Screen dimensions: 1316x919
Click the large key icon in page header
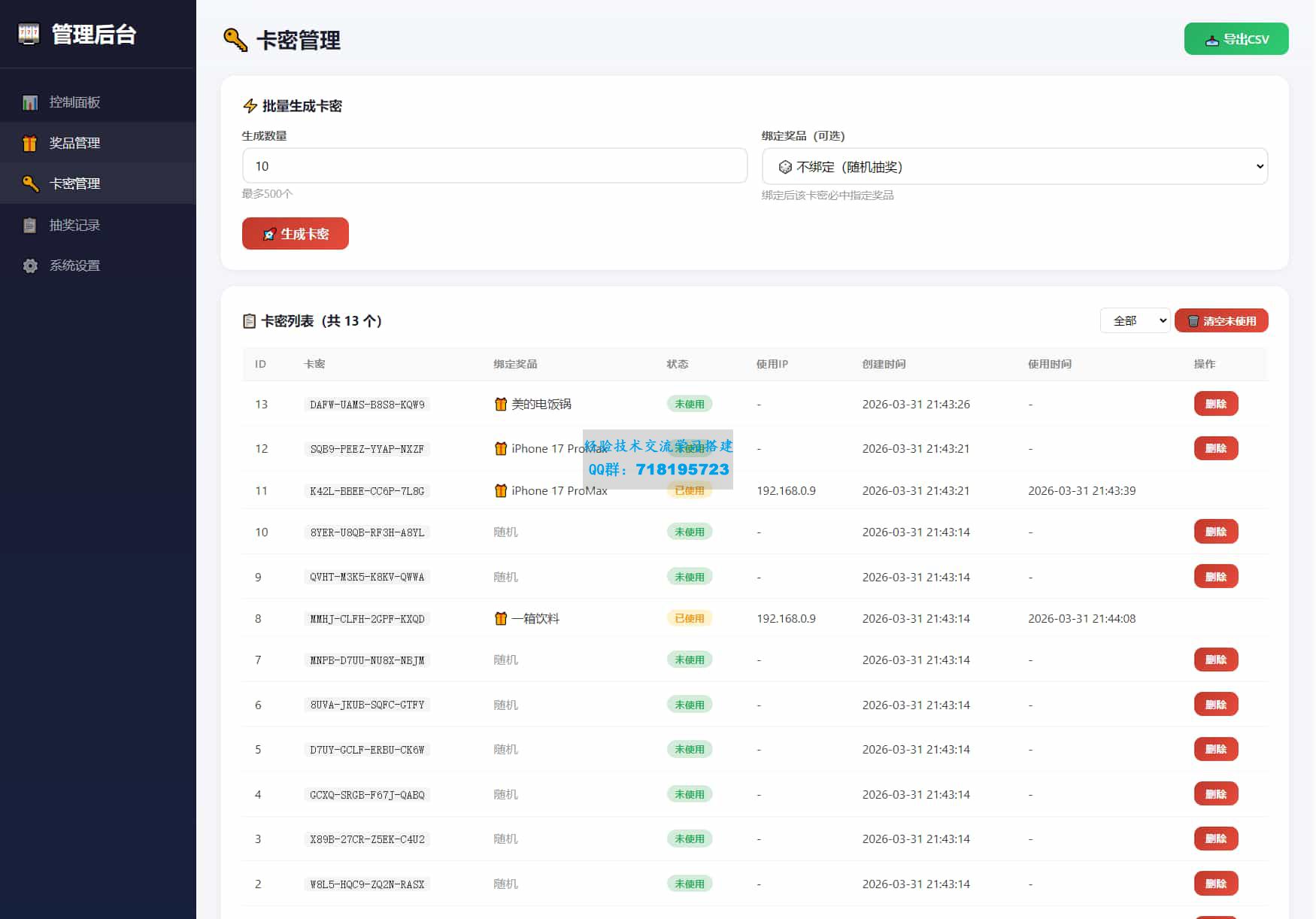click(x=235, y=40)
